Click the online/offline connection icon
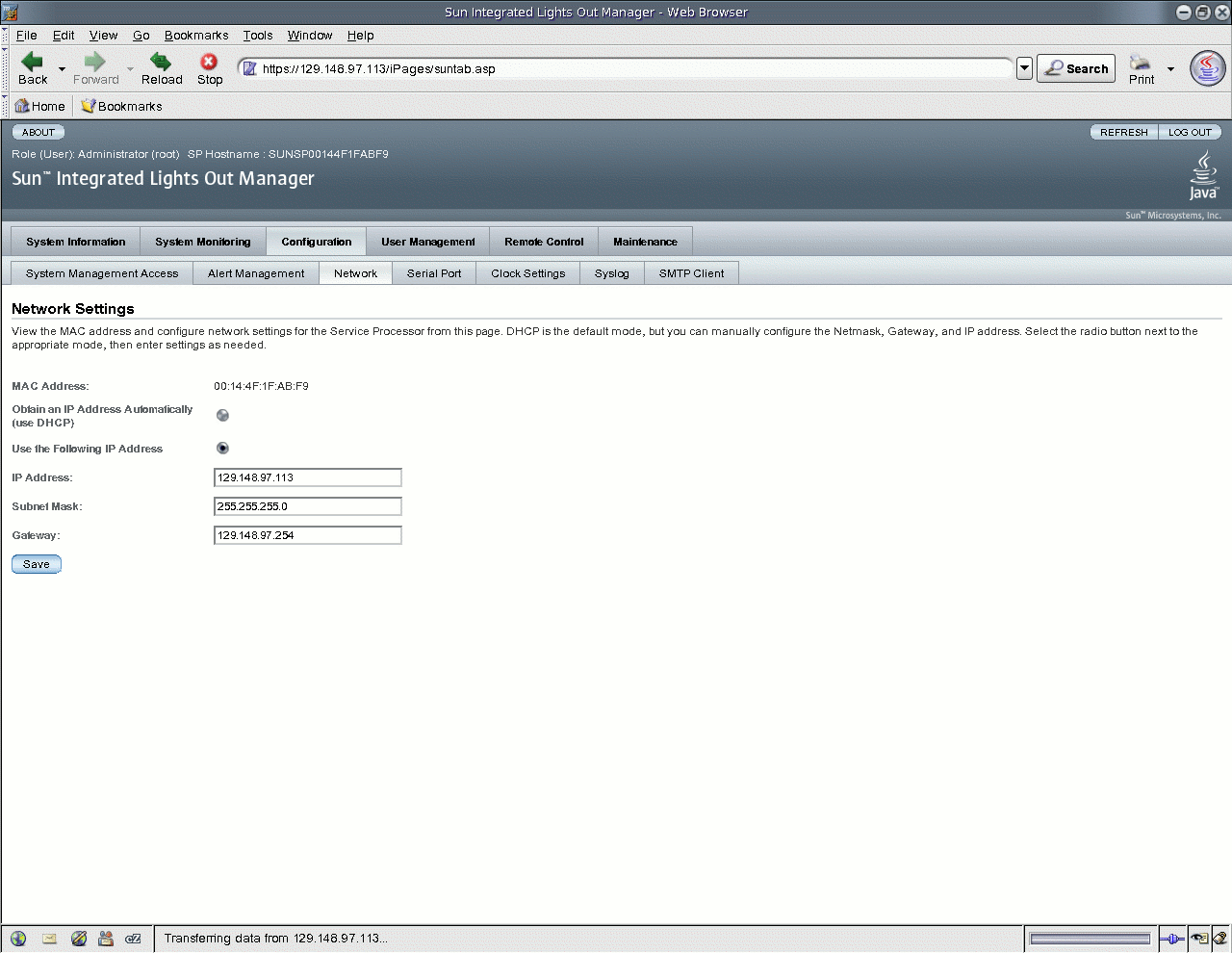1232x953 pixels. click(x=1171, y=939)
